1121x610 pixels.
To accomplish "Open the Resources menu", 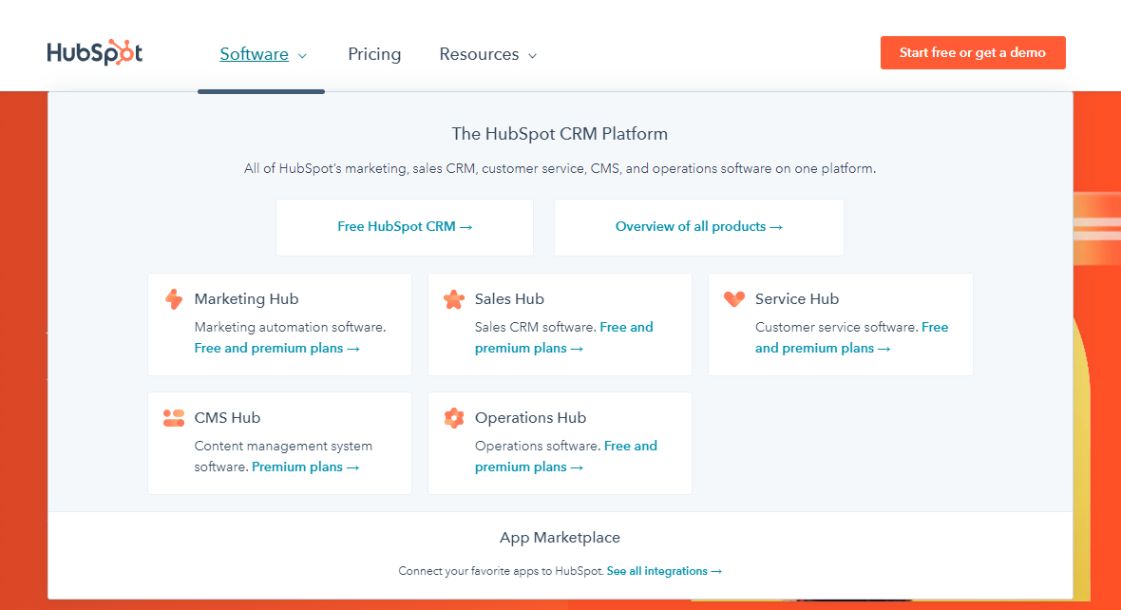I will [x=479, y=54].
